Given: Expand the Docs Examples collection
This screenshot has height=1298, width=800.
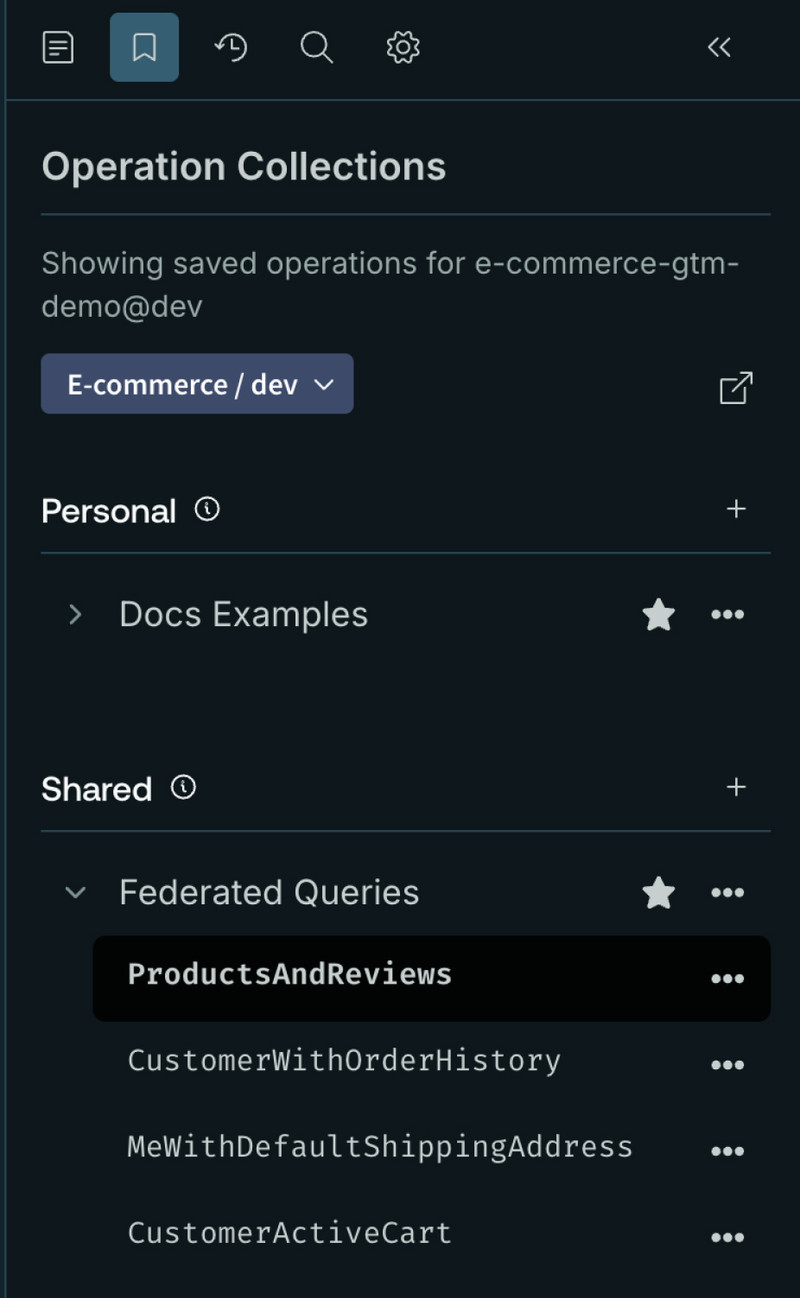Looking at the screenshot, I should coord(75,614).
